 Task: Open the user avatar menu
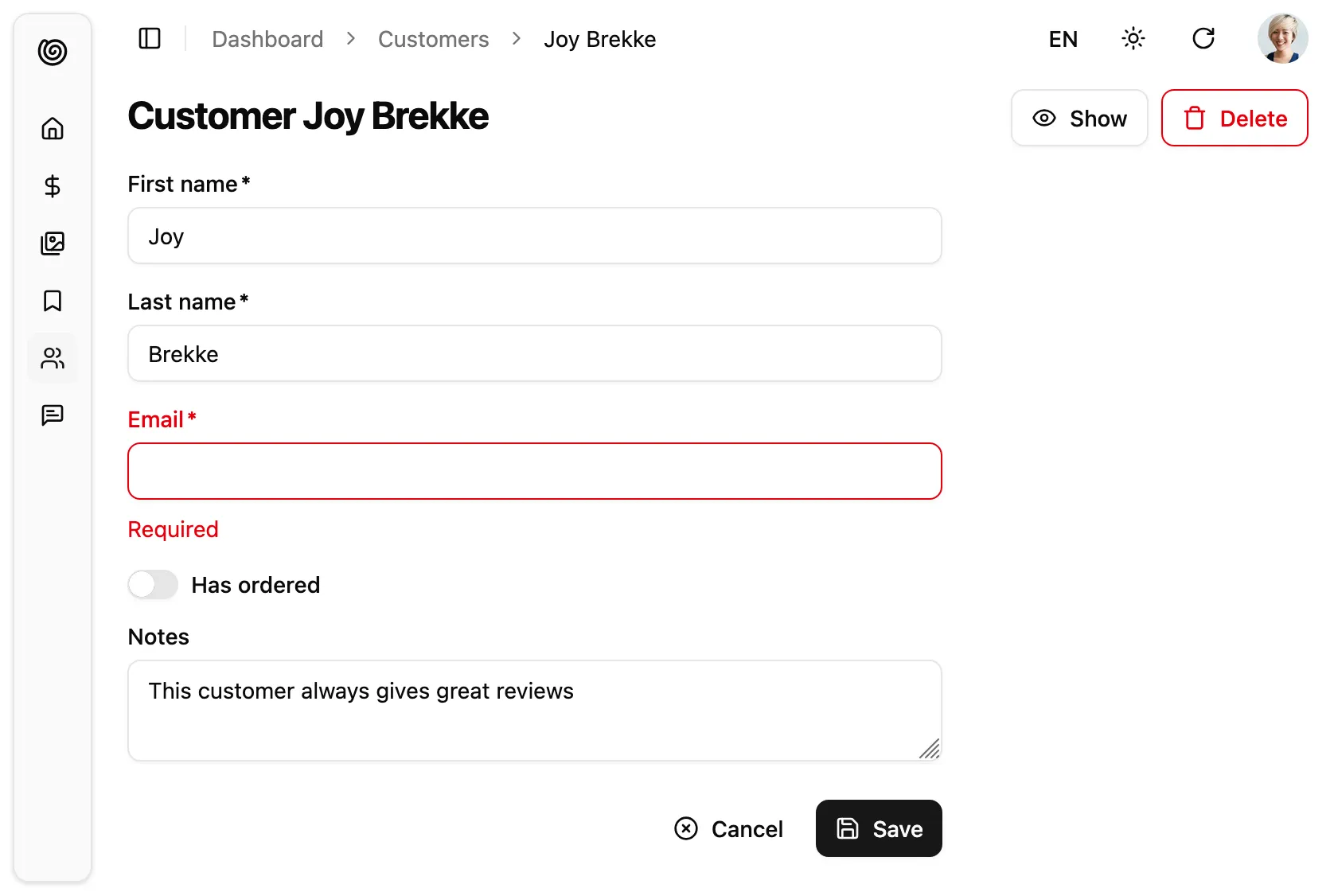click(1281, 38)
